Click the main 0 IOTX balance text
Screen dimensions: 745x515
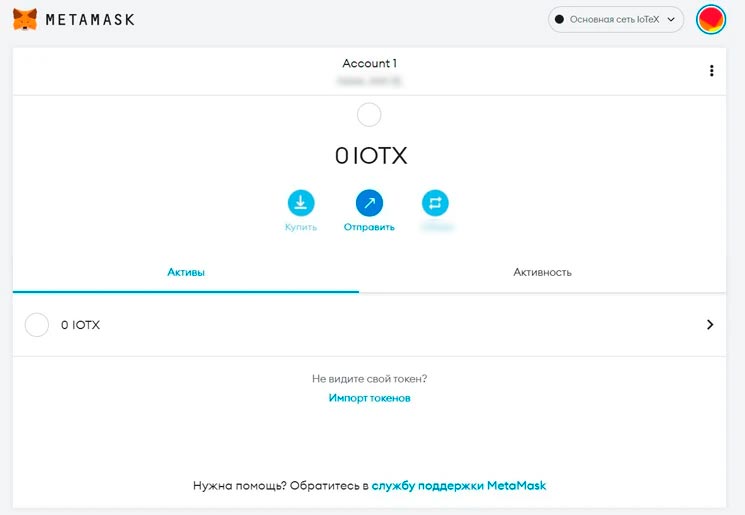click(370, 155)
